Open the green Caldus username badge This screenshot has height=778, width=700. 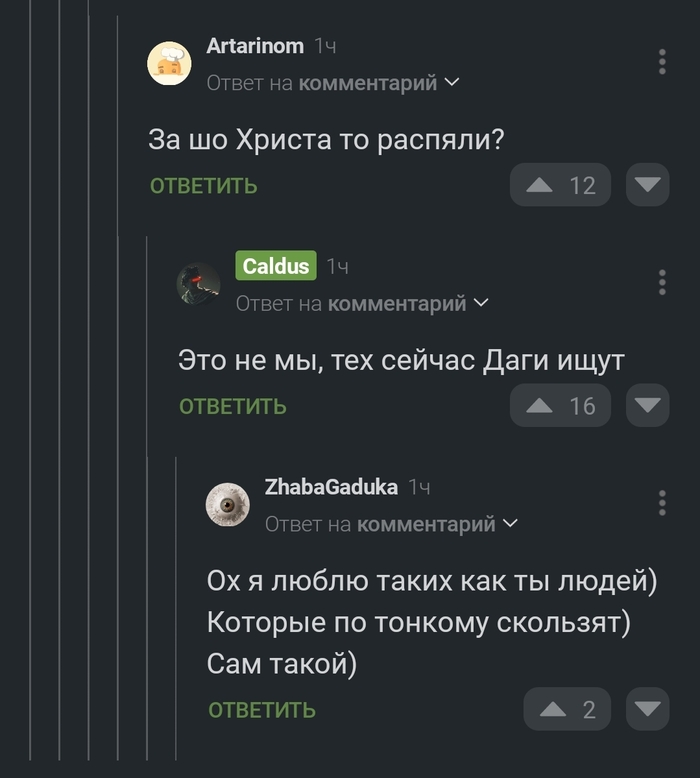[276, 266]
